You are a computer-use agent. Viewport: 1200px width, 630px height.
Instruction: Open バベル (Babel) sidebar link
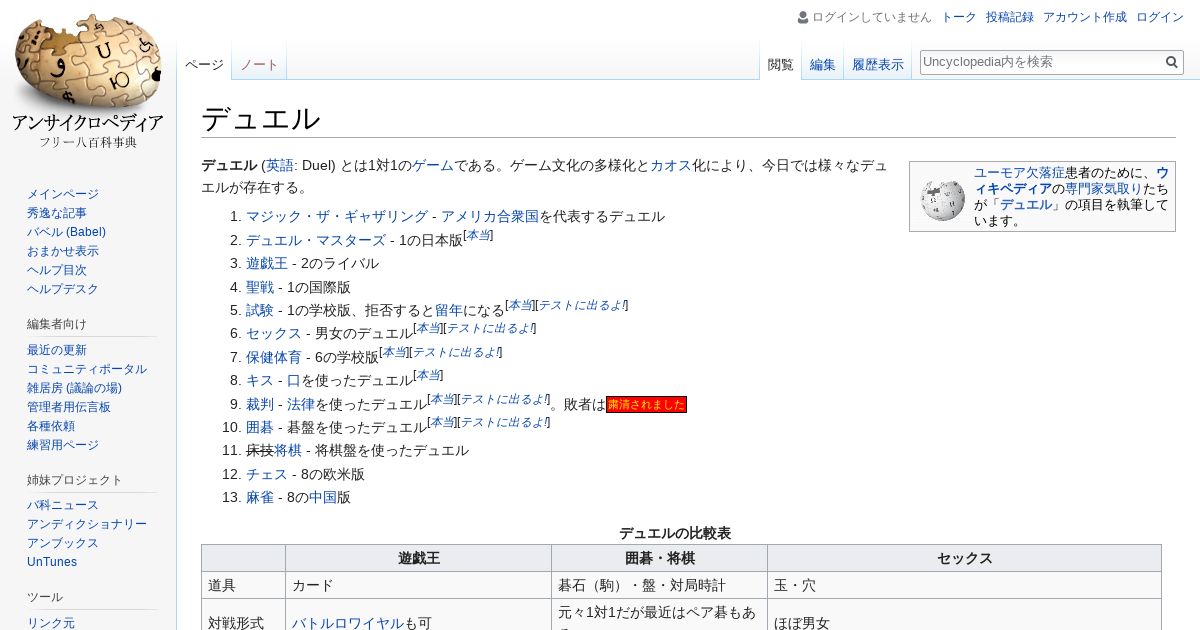coord(66,232)
